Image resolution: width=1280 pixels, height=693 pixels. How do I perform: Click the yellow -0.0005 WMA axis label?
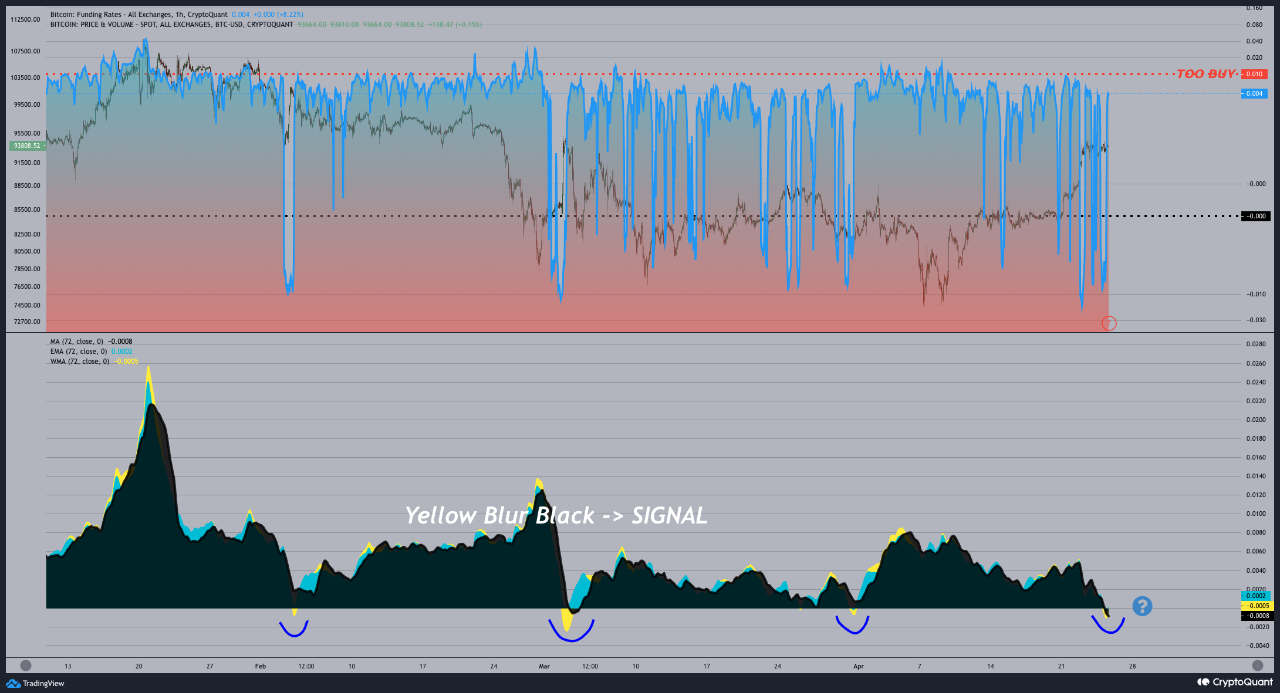coord(1255,606)
